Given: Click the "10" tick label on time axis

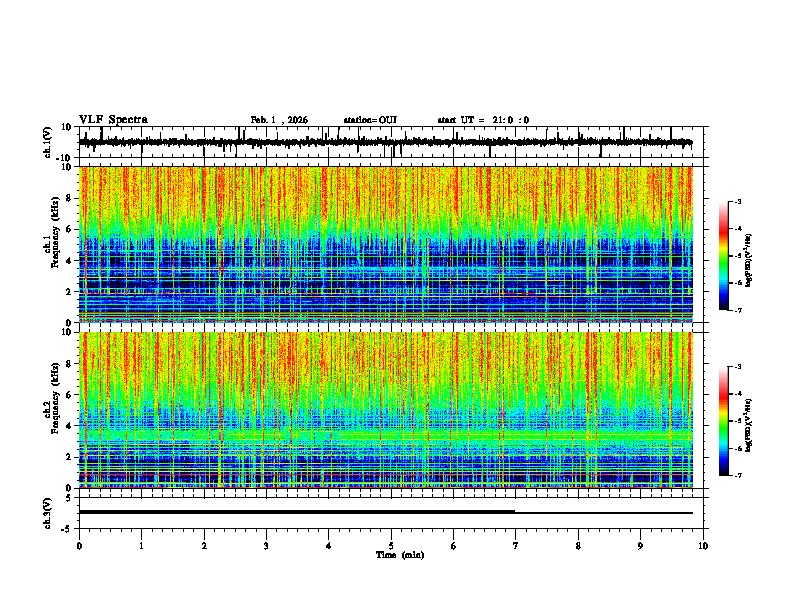Looking at the screenshot, I should coord(703,546).
